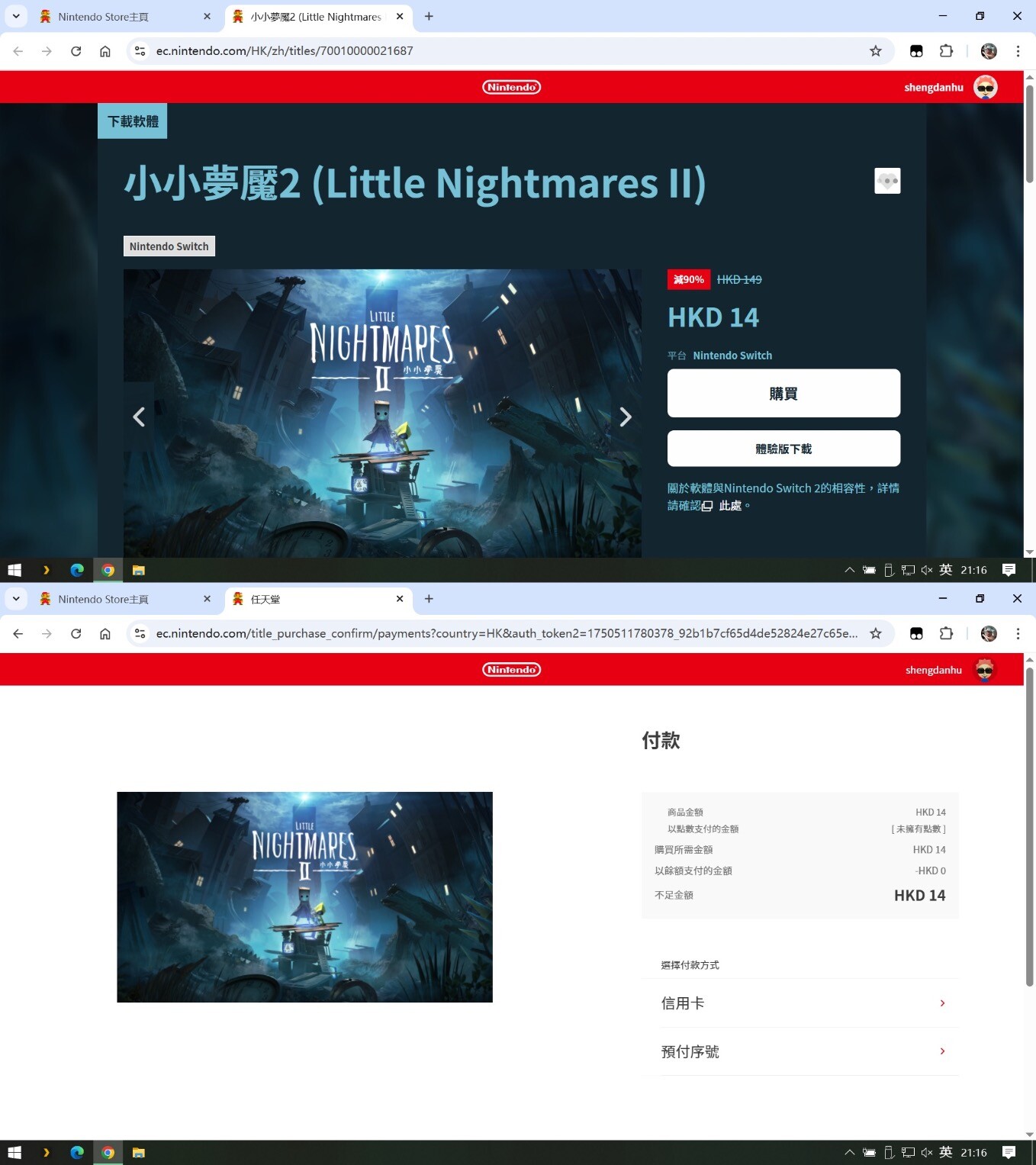This screenshot has height=1165, width=1036.
Task: Click the muted volume icon in the lower taskbar
Action: [x=927, y=1153]
